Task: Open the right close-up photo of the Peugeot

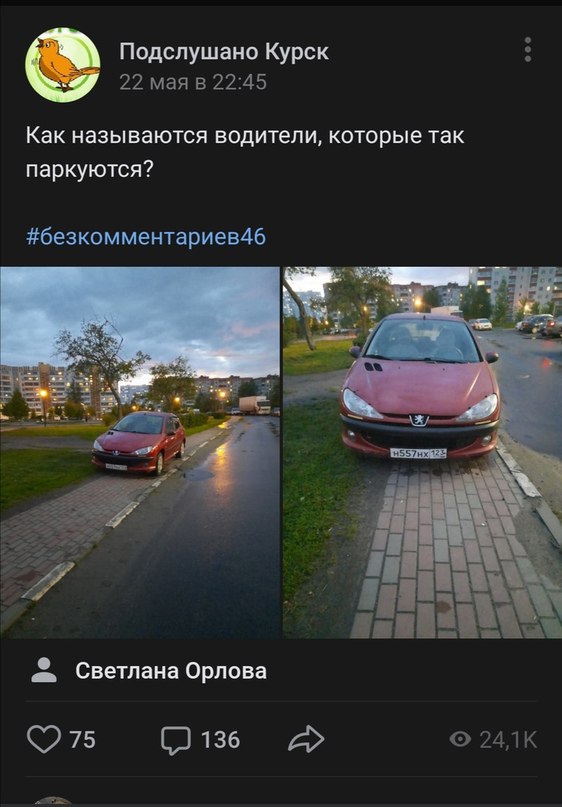Action: tap(423, 452)
